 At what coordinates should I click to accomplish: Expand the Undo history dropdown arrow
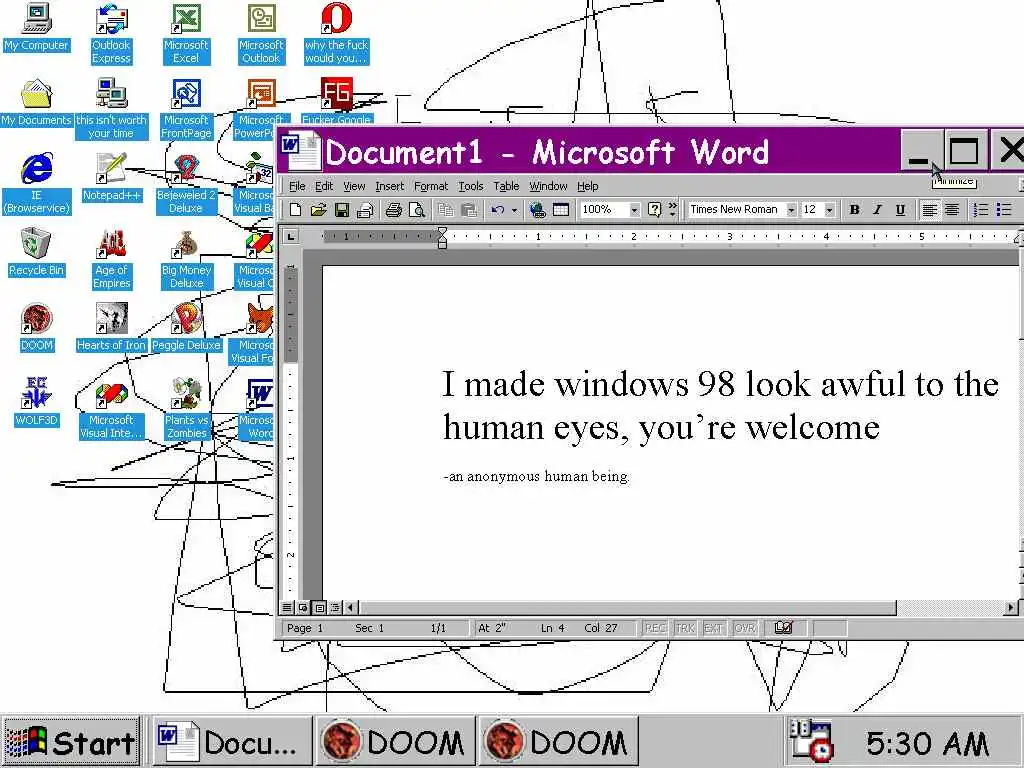coord(514,210)
